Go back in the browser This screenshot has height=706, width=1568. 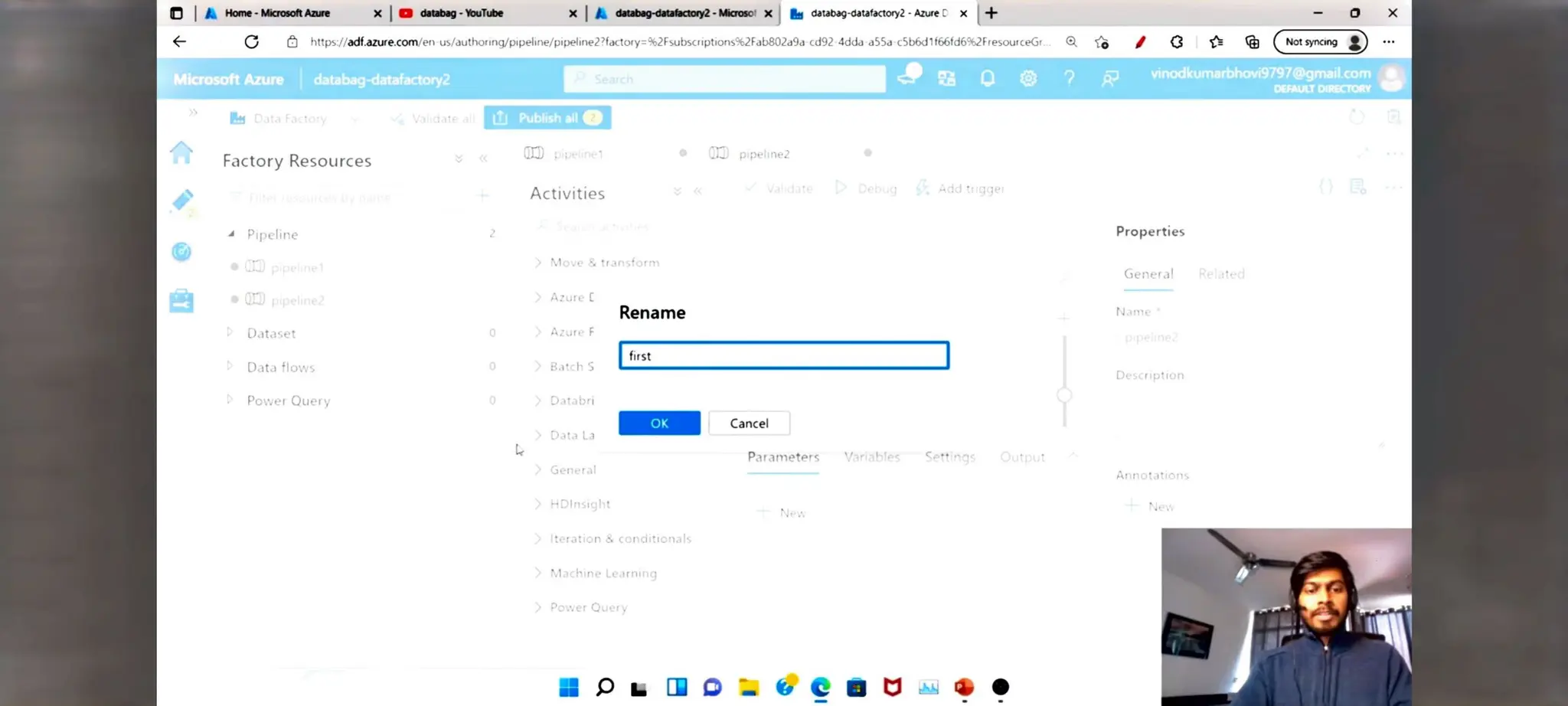(x=179, y=42)
